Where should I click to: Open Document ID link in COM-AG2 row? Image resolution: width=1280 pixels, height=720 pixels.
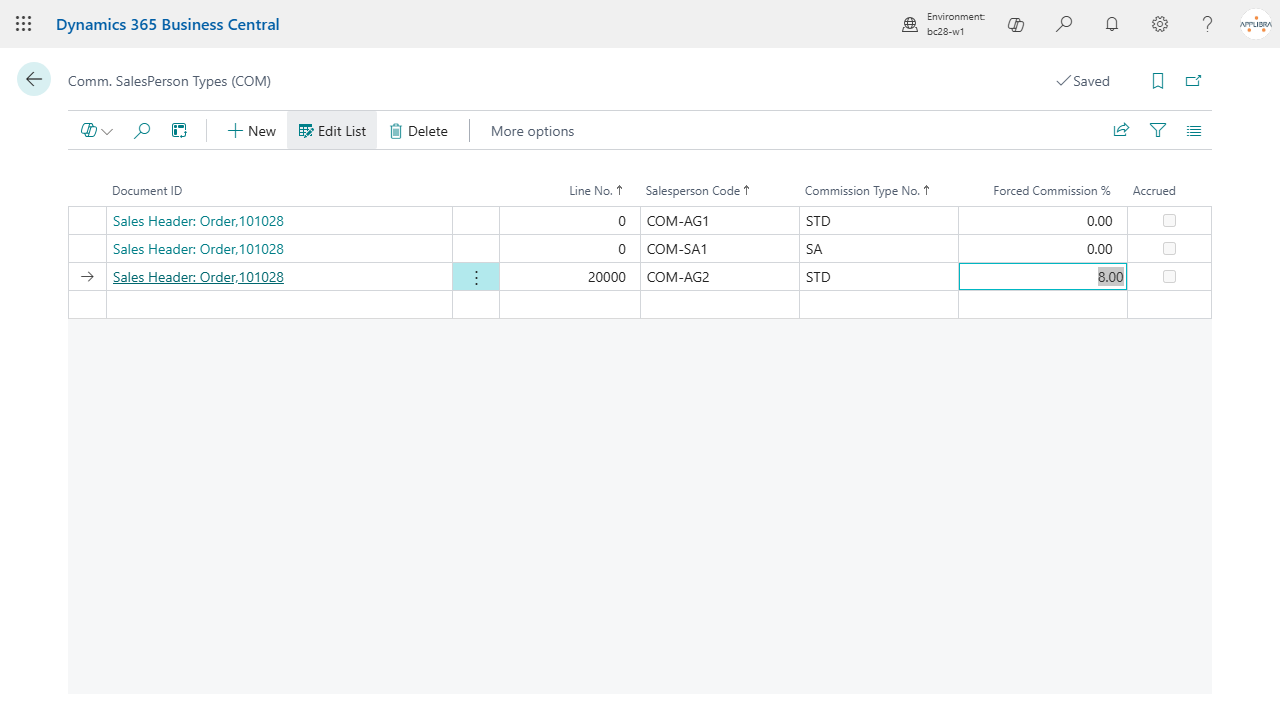tap(198, 277)
